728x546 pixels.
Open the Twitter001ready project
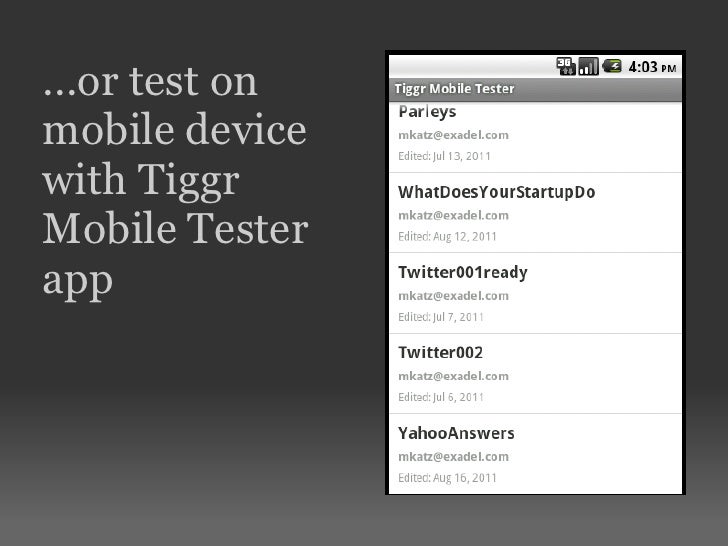coord(535,293)
